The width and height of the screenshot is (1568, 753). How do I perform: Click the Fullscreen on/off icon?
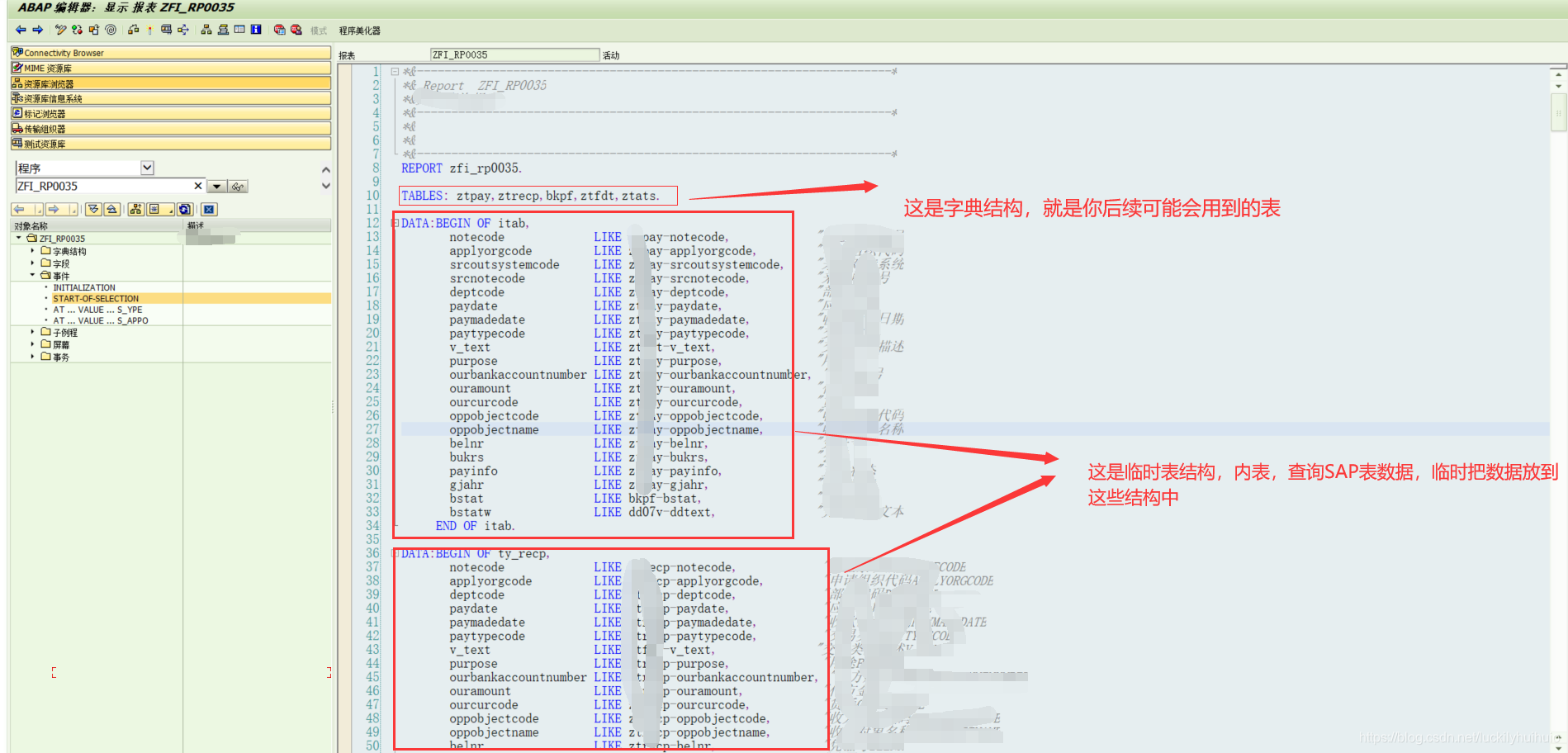coord(239,30)
